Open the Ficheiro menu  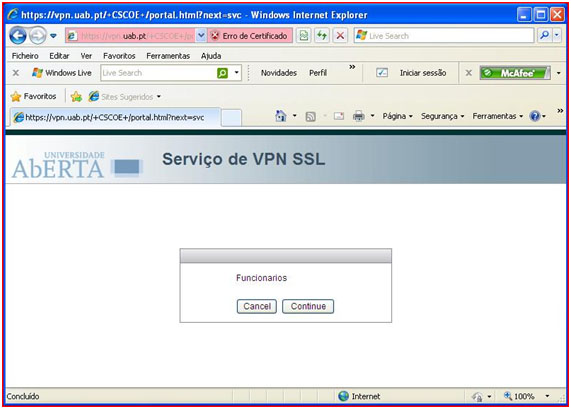pyautogui.click(x=25, y=56)
